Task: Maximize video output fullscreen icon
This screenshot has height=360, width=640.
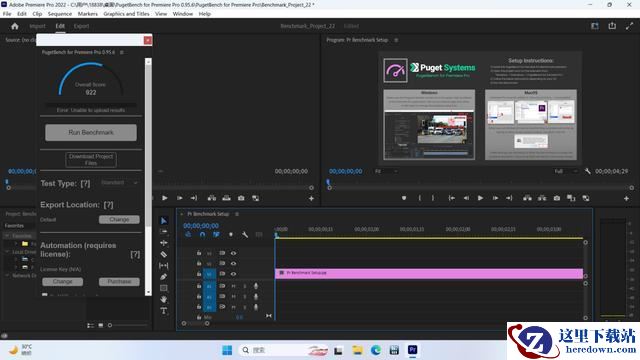Action: click(629, 26)
